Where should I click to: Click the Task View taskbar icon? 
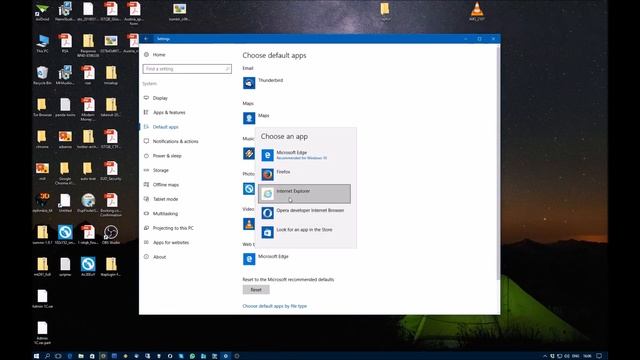click(x=58, y=356)
